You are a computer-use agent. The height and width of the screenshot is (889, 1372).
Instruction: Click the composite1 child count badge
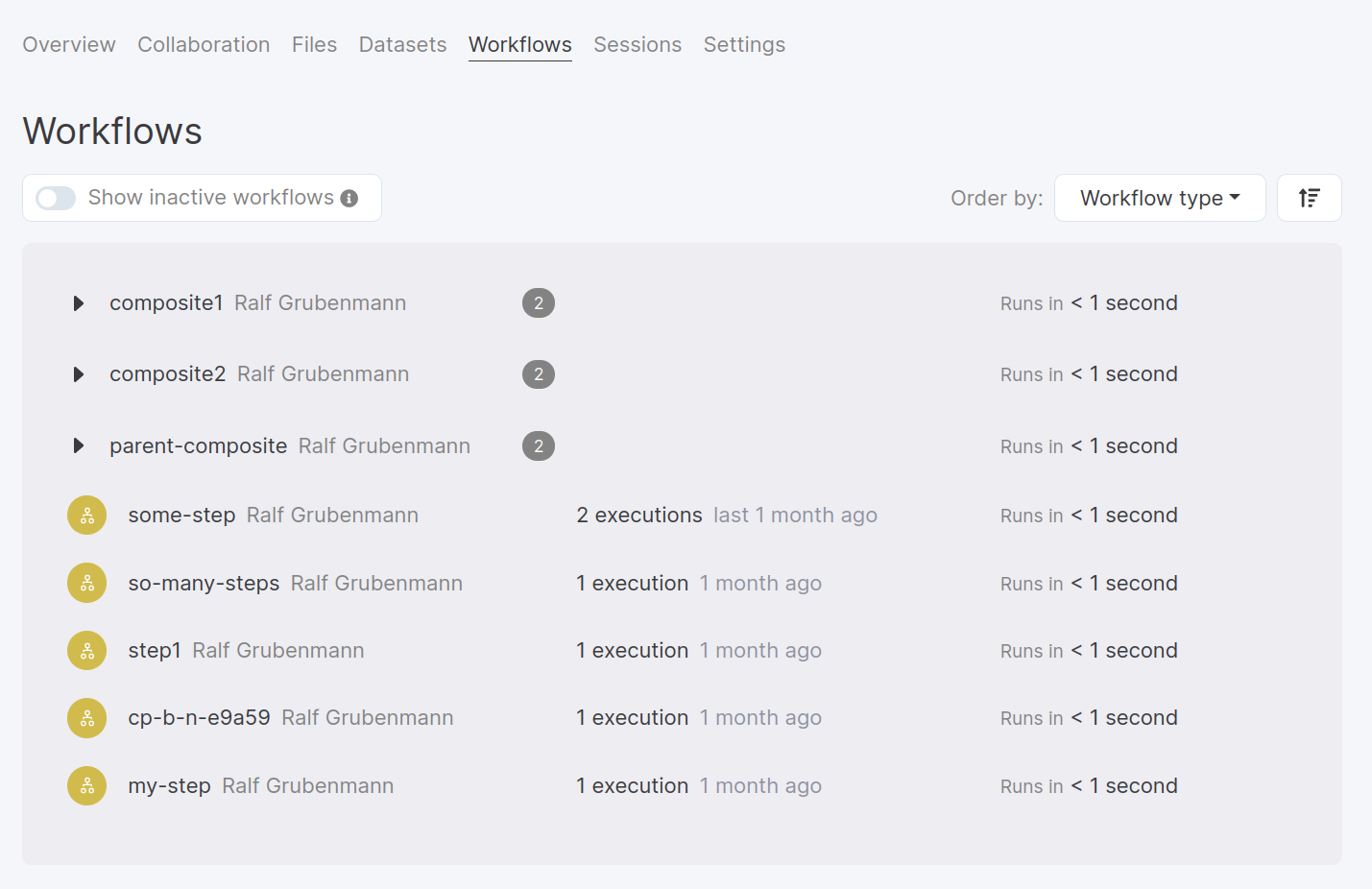539,303
